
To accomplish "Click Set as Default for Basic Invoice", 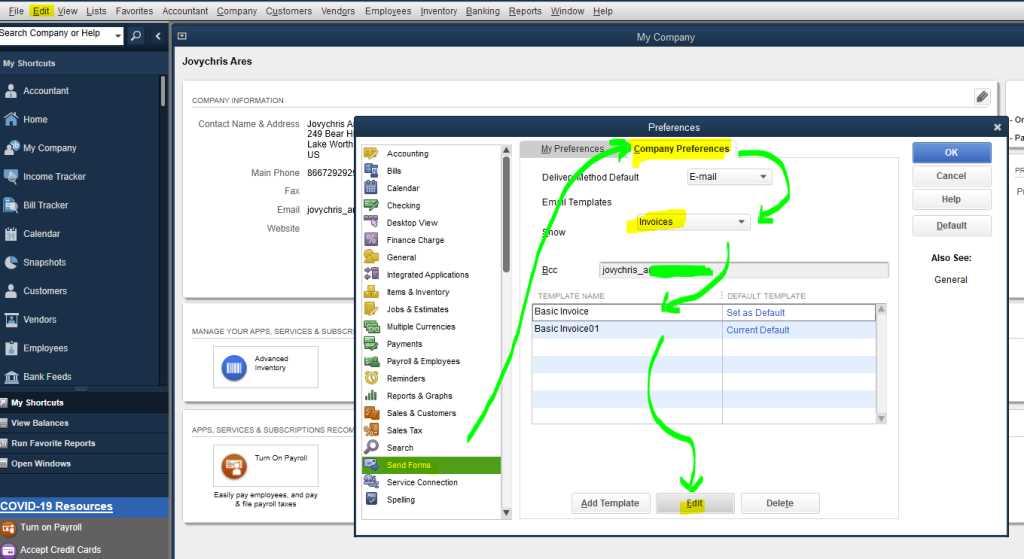I will coord(756,313).
